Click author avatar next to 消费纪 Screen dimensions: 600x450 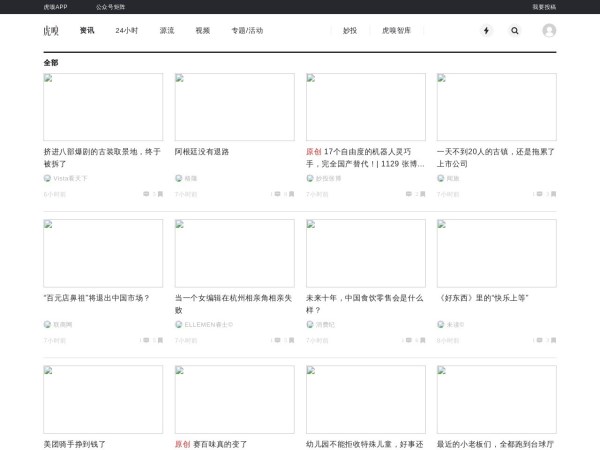click(310, 324)
